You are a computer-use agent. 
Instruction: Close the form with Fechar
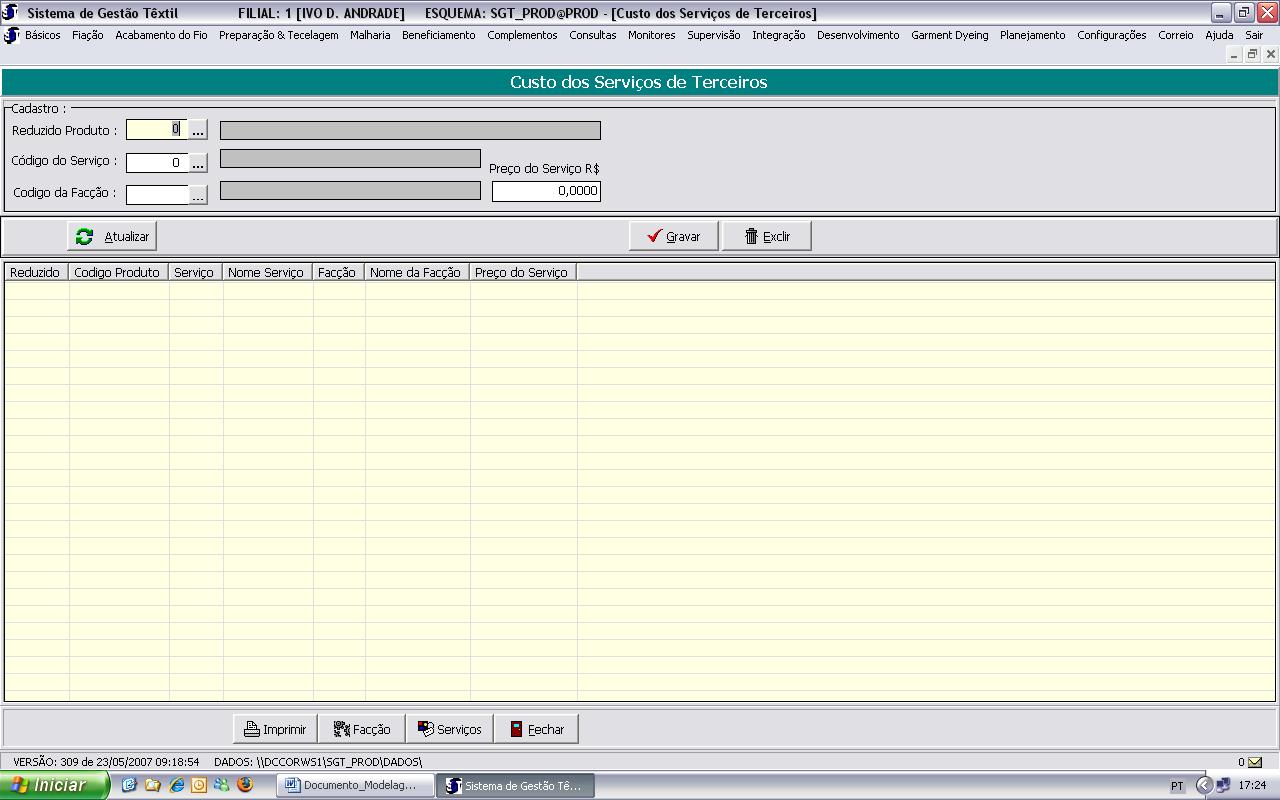click(536, 730)
